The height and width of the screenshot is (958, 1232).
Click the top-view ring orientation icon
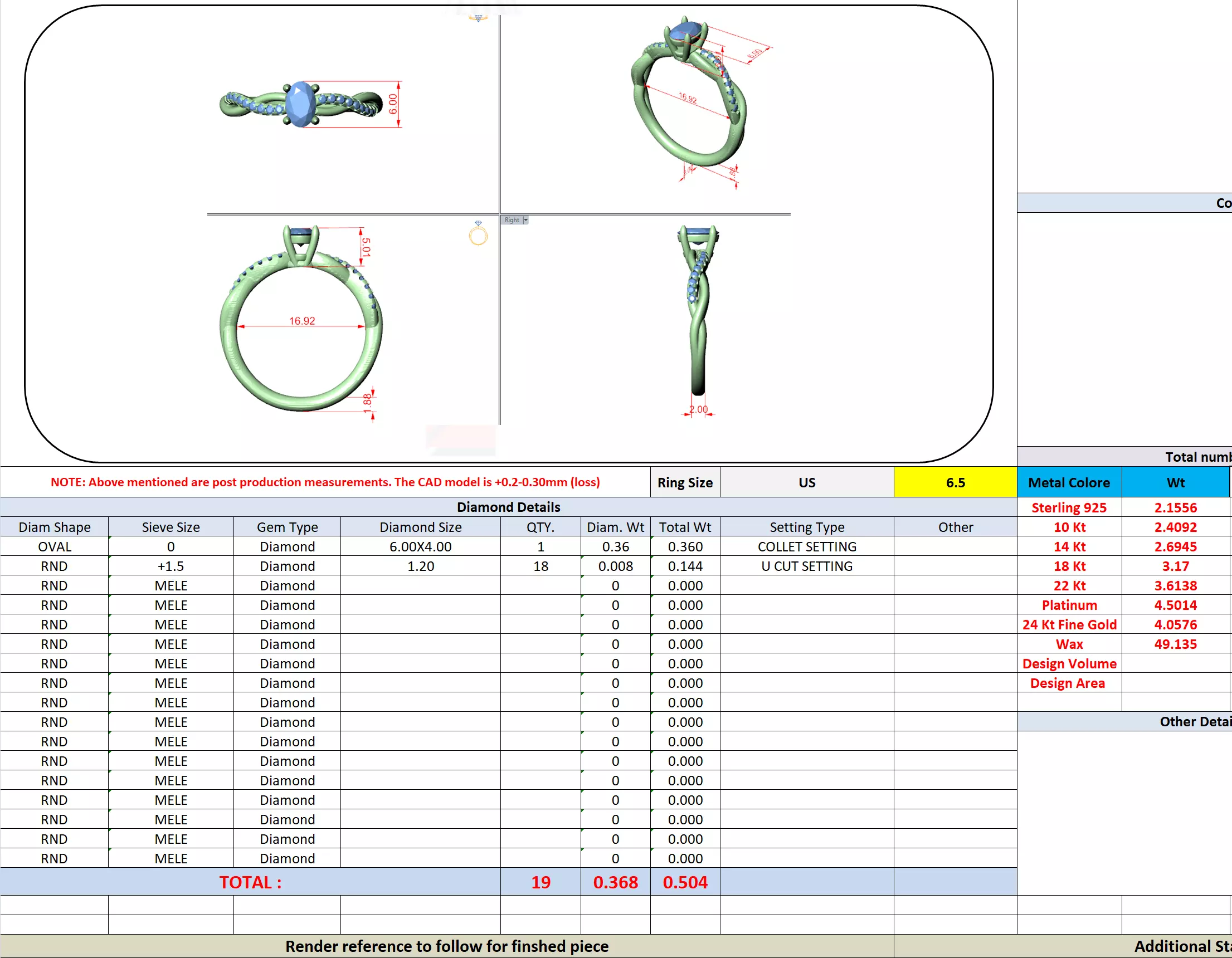pyautogui.click(x=478, y=18)
